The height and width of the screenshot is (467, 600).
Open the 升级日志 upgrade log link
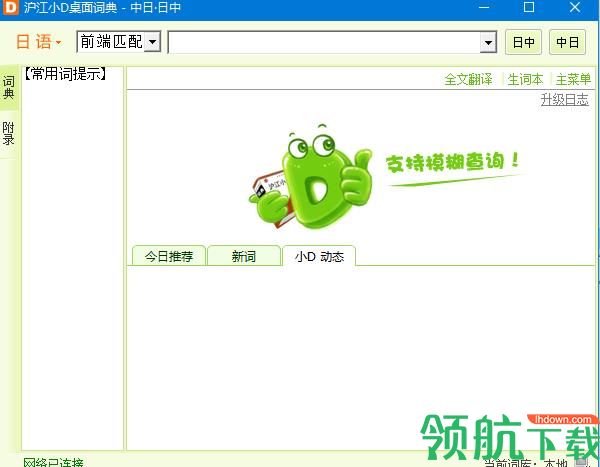pos(564,100)
